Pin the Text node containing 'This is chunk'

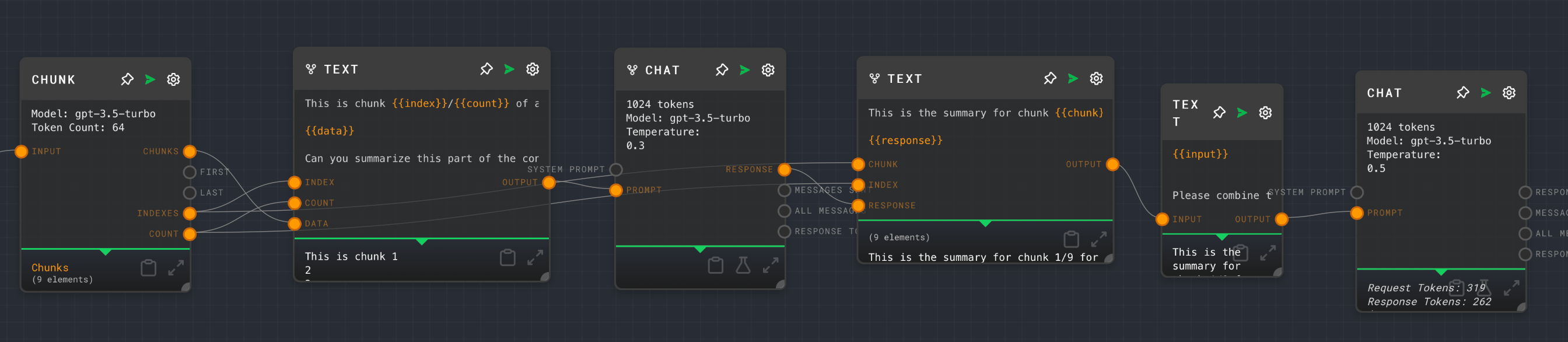[x=486, y=69]
